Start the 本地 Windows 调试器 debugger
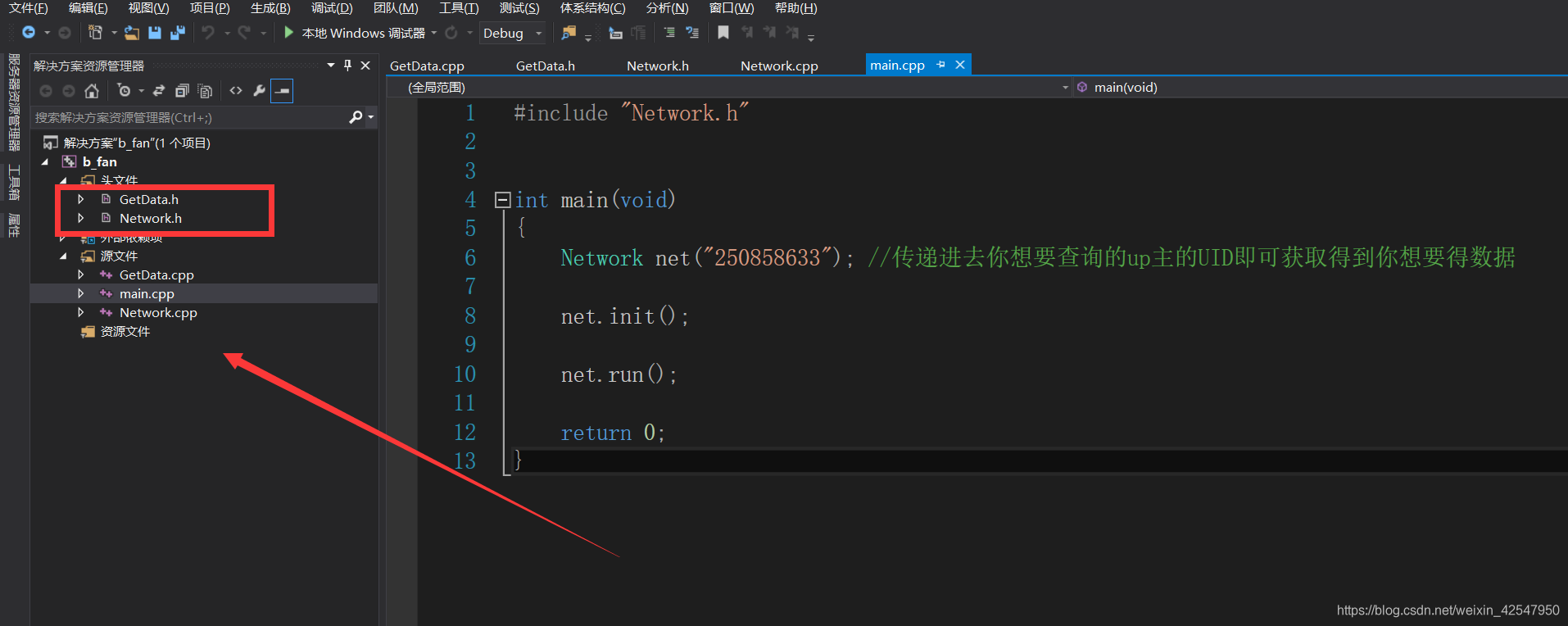This screenshot has height=626, width=1568. pos(355,33)
